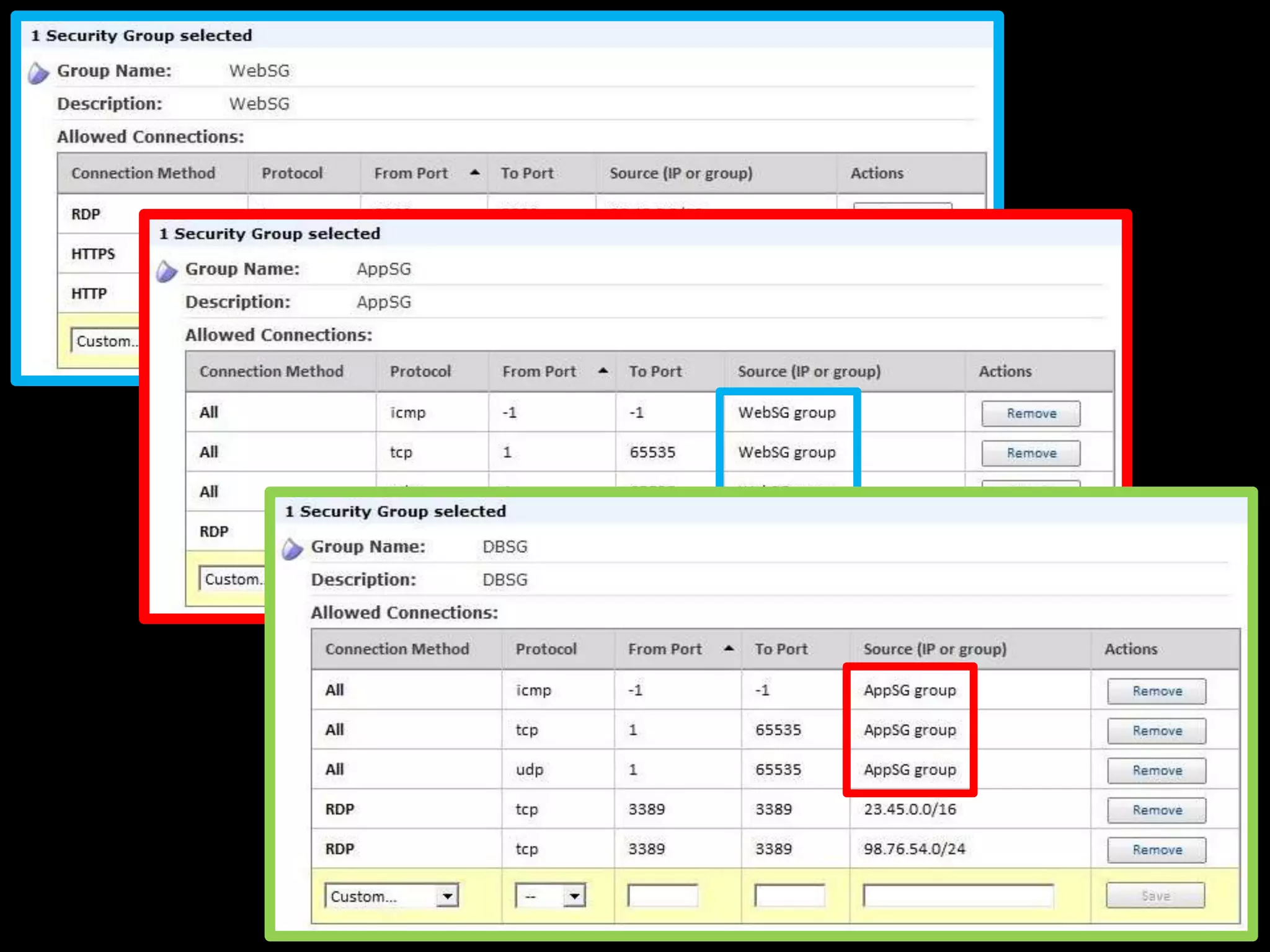The width and height of the screenshot is (1270, 952).
Task: Remove AppSG icmp rule from WebSG group
Action: pos(1031,413)
